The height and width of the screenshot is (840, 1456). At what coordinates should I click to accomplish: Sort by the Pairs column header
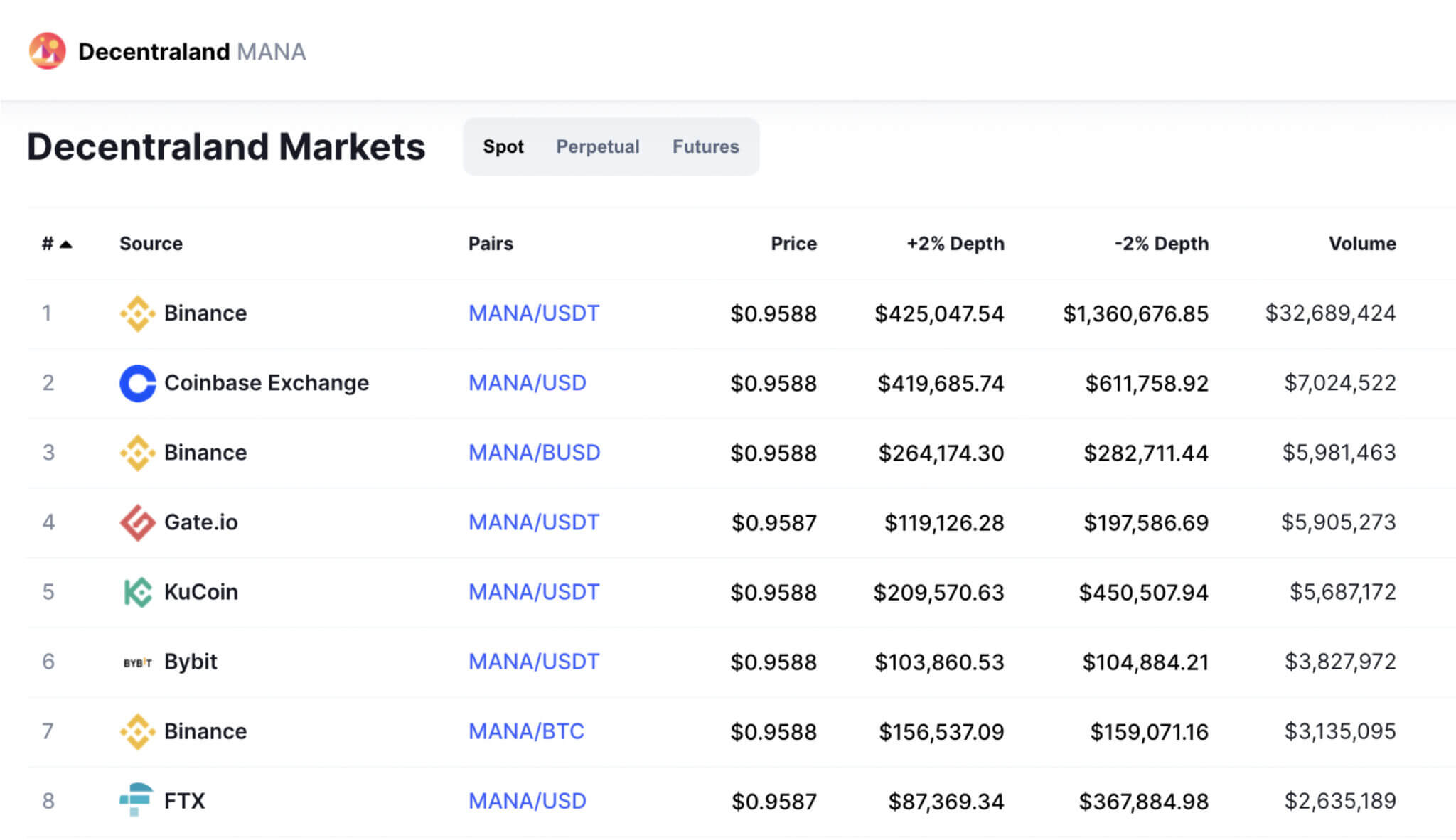pyautogui.click(x=491, y=244)
